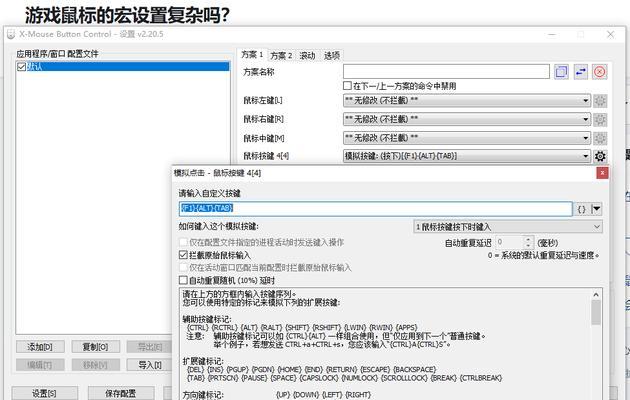Viewport: 630px width, 400px height.
Task: Click the 设置 button at bottom
Action: coord(44,394)
